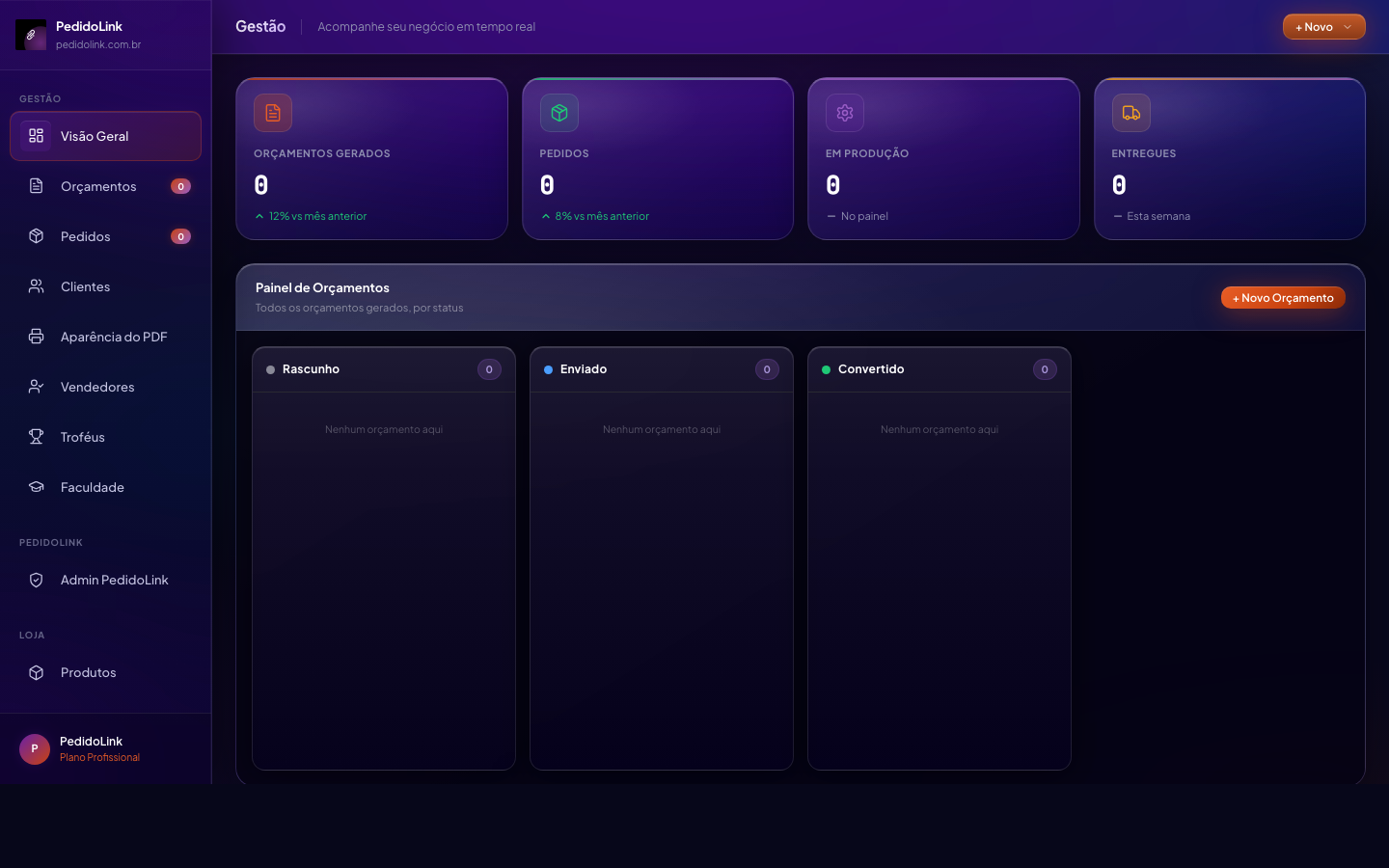Click the PedidoLink account name at sidebar bottom

(91, 741)
